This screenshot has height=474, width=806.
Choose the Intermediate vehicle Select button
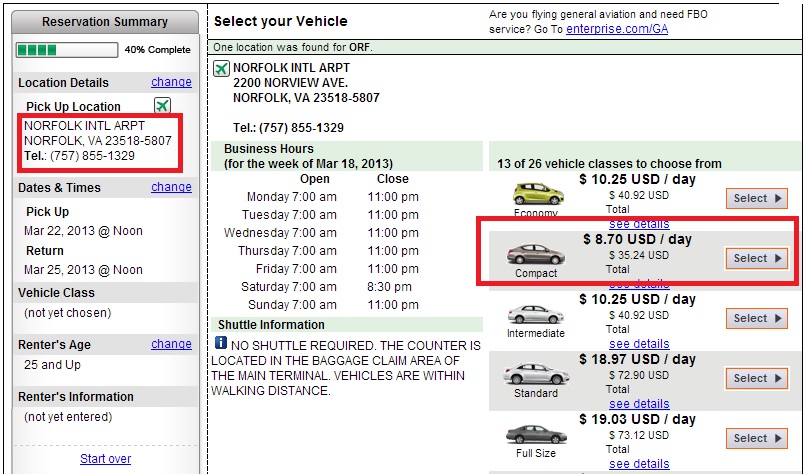click(x=757, y=318)
